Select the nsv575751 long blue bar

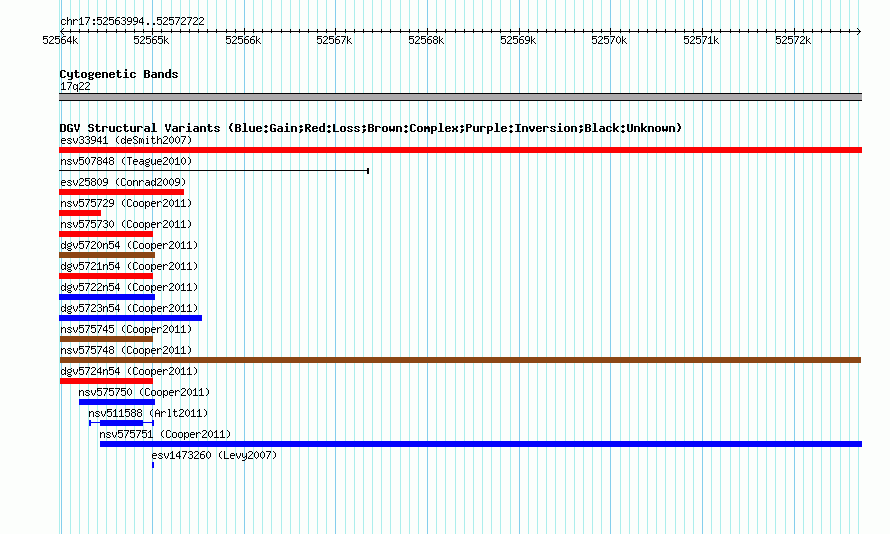coord(481,444)
